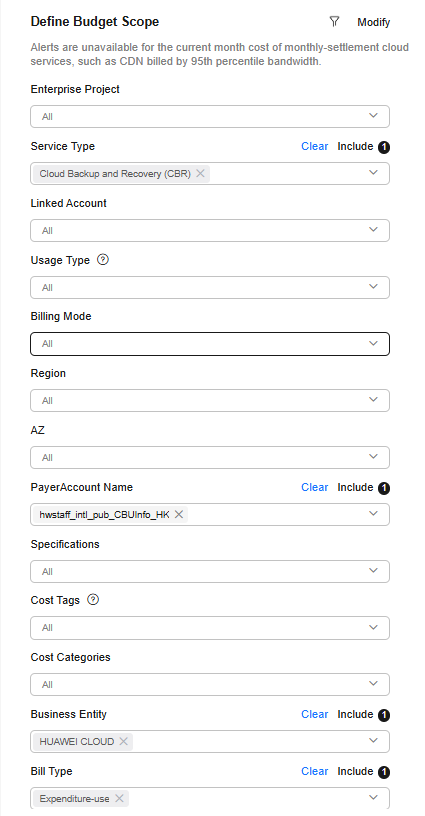Remove the hwstaff_intl_pub_CBUInfo_HK tag
Image resolution: width=425 pixels, height=816 pixels.
pyautogui.click(x=179, y=515)
